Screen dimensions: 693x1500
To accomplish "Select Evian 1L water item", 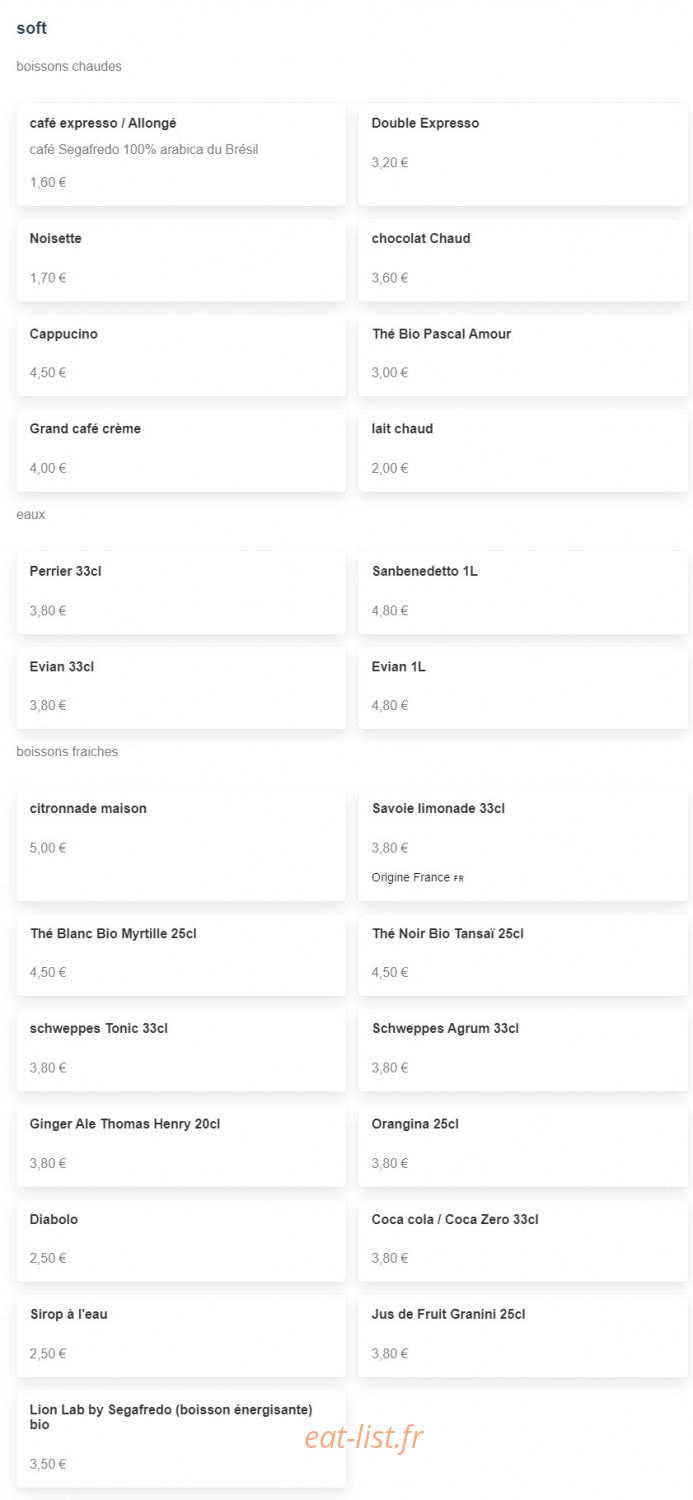I will 523,687.
